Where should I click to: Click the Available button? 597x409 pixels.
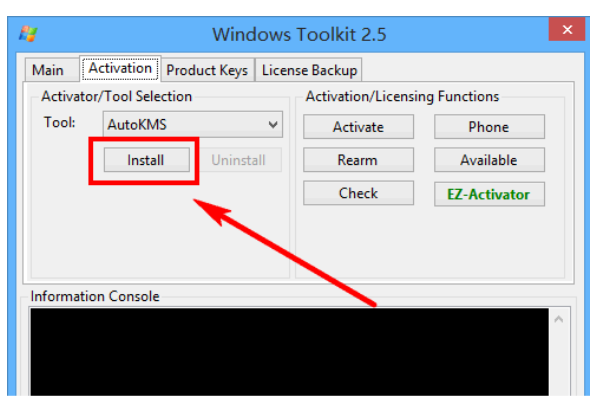click(489, 160)
